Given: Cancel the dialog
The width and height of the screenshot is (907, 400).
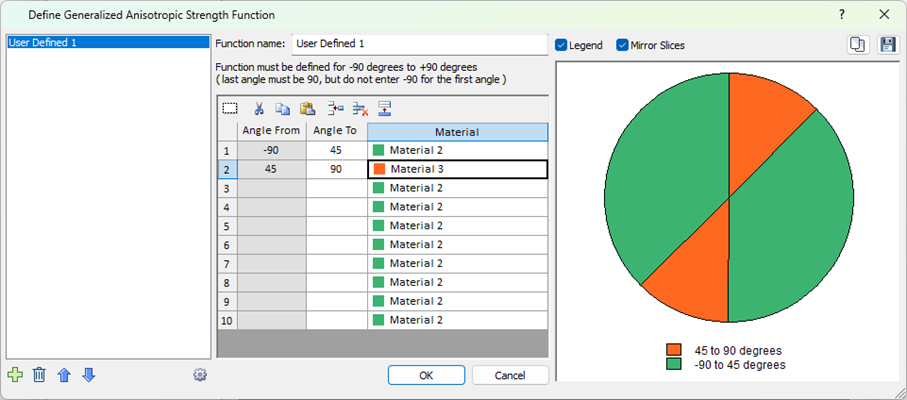Looking at the screenshot, I should pyautogui.click(x=510, y=375).
